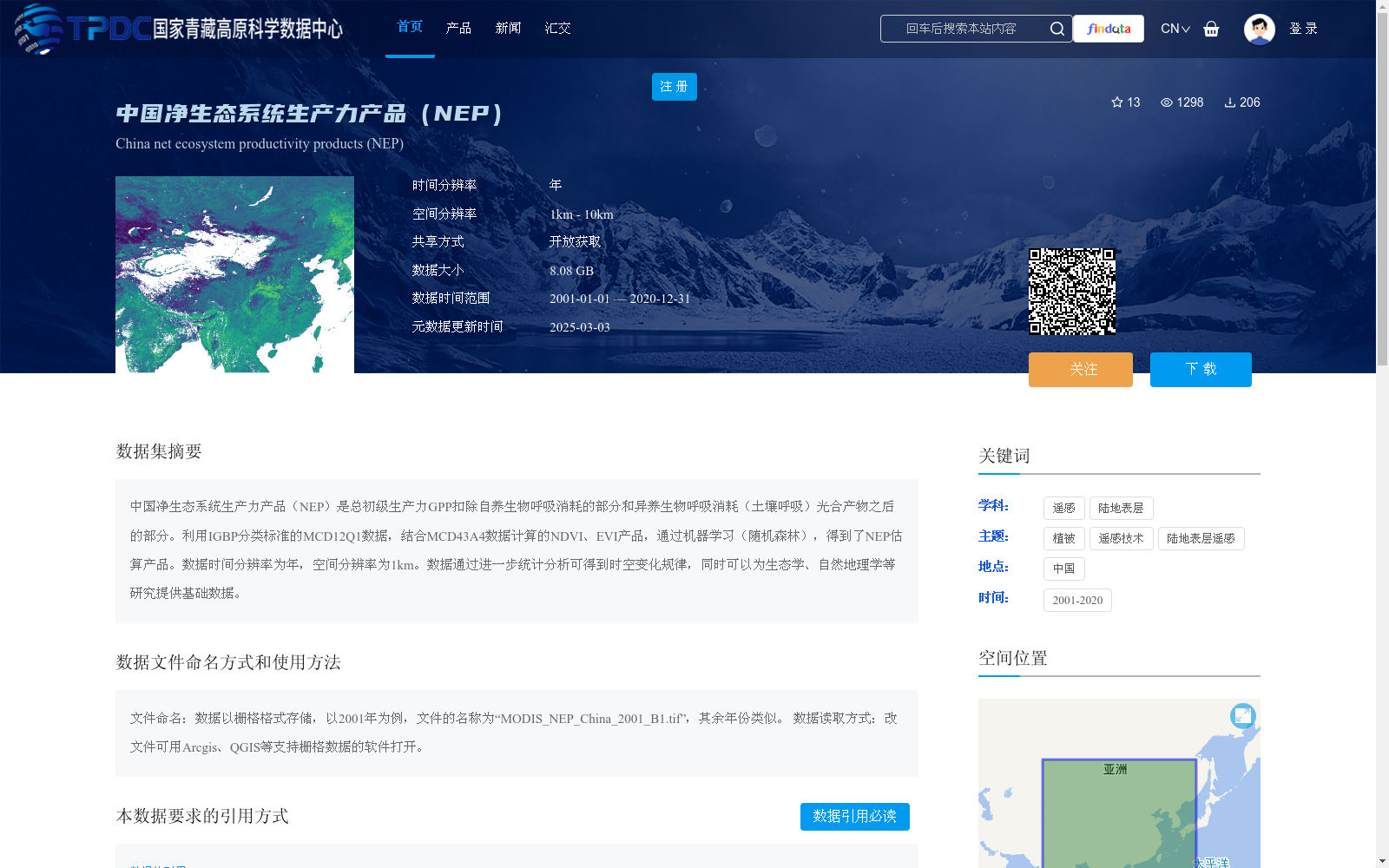This screenshot has width=1389, height=868.
Task: Open the NEP dataset thumbnail map
Action: point(234,274)
